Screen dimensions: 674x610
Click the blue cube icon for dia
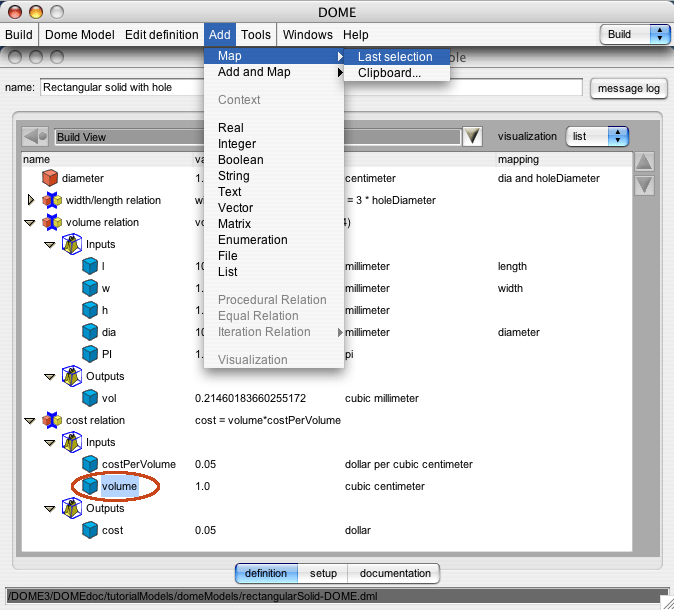(90, 331)
